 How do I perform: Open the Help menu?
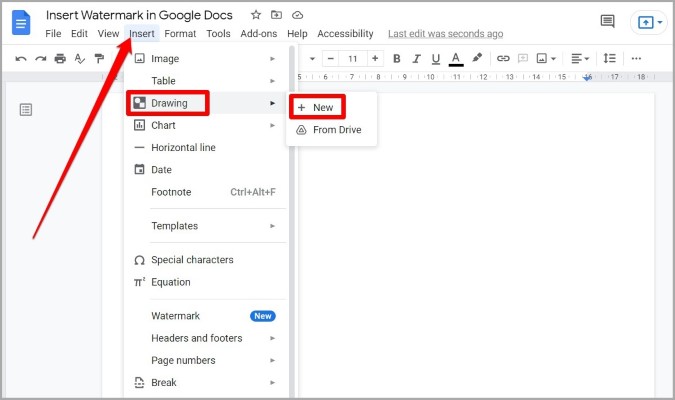coord(297,34)
